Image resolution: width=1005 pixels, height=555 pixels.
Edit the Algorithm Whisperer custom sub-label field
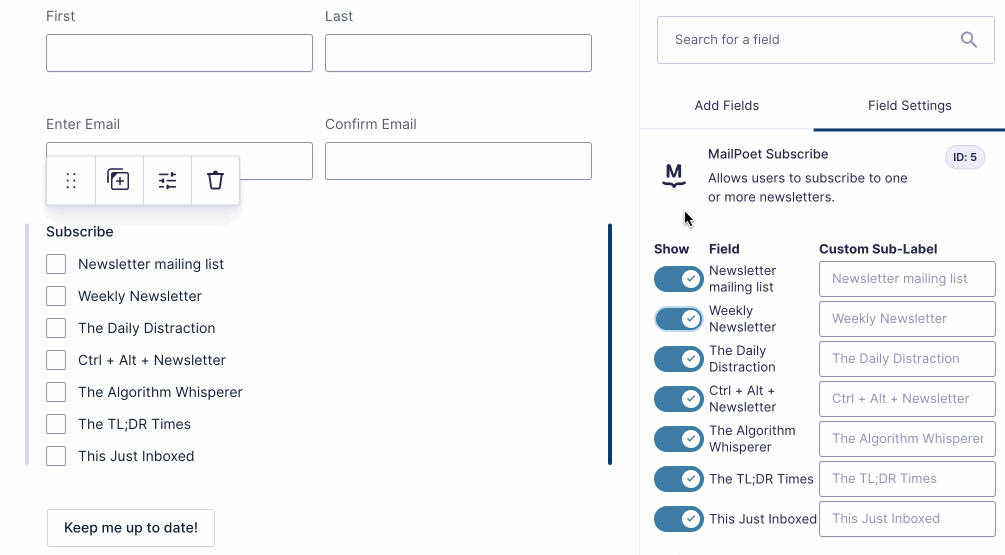click(907, 439)
